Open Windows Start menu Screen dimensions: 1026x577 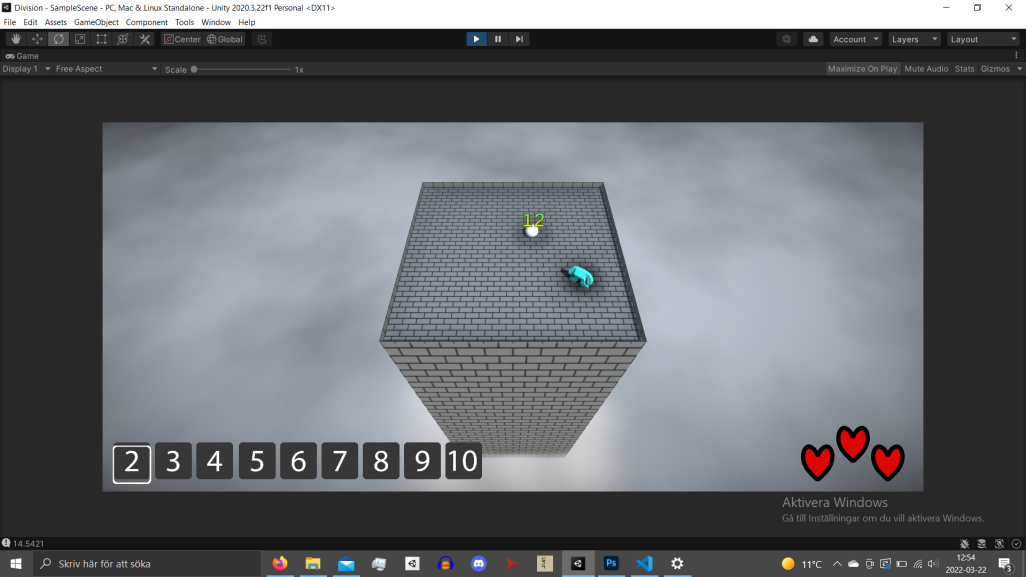pos(16,563)
